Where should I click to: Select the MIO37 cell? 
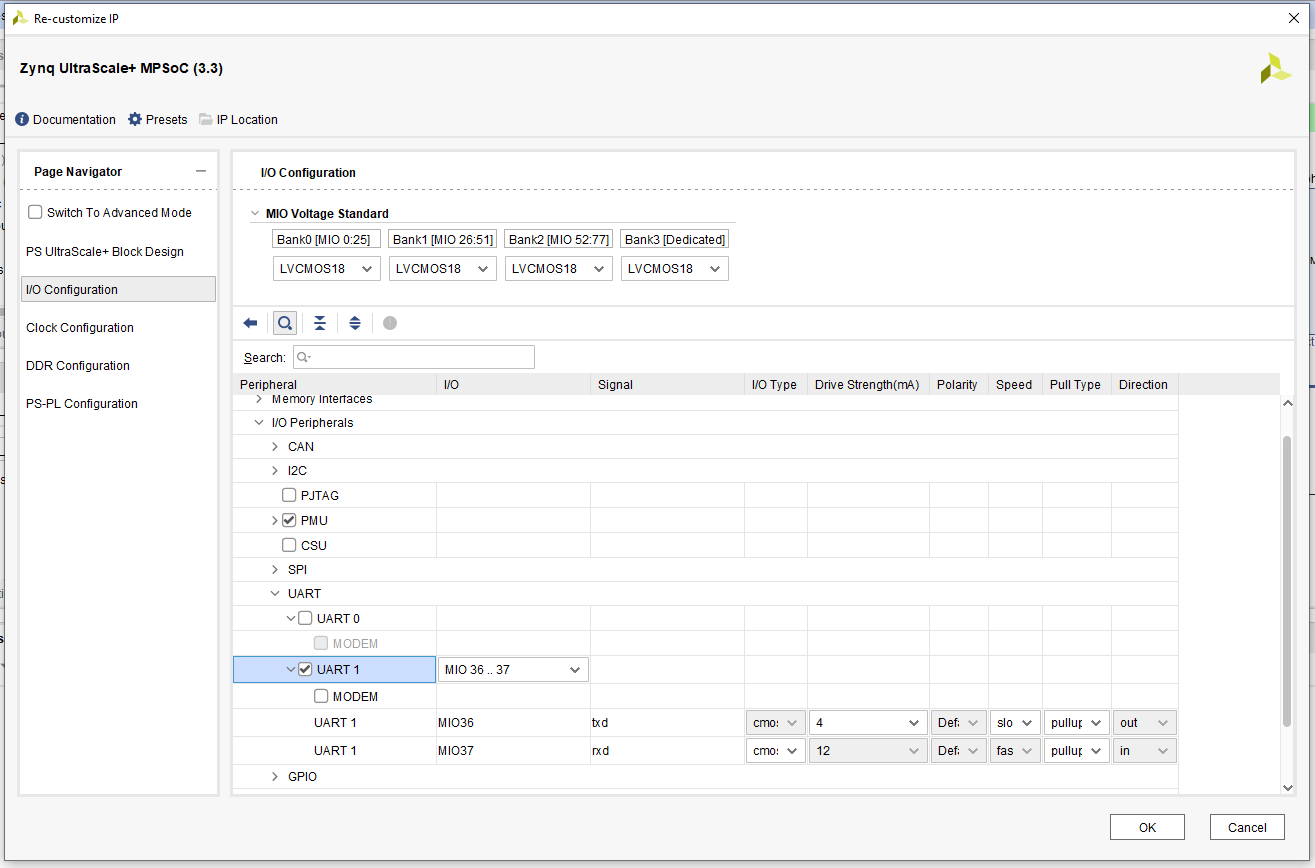coord(513,750)
